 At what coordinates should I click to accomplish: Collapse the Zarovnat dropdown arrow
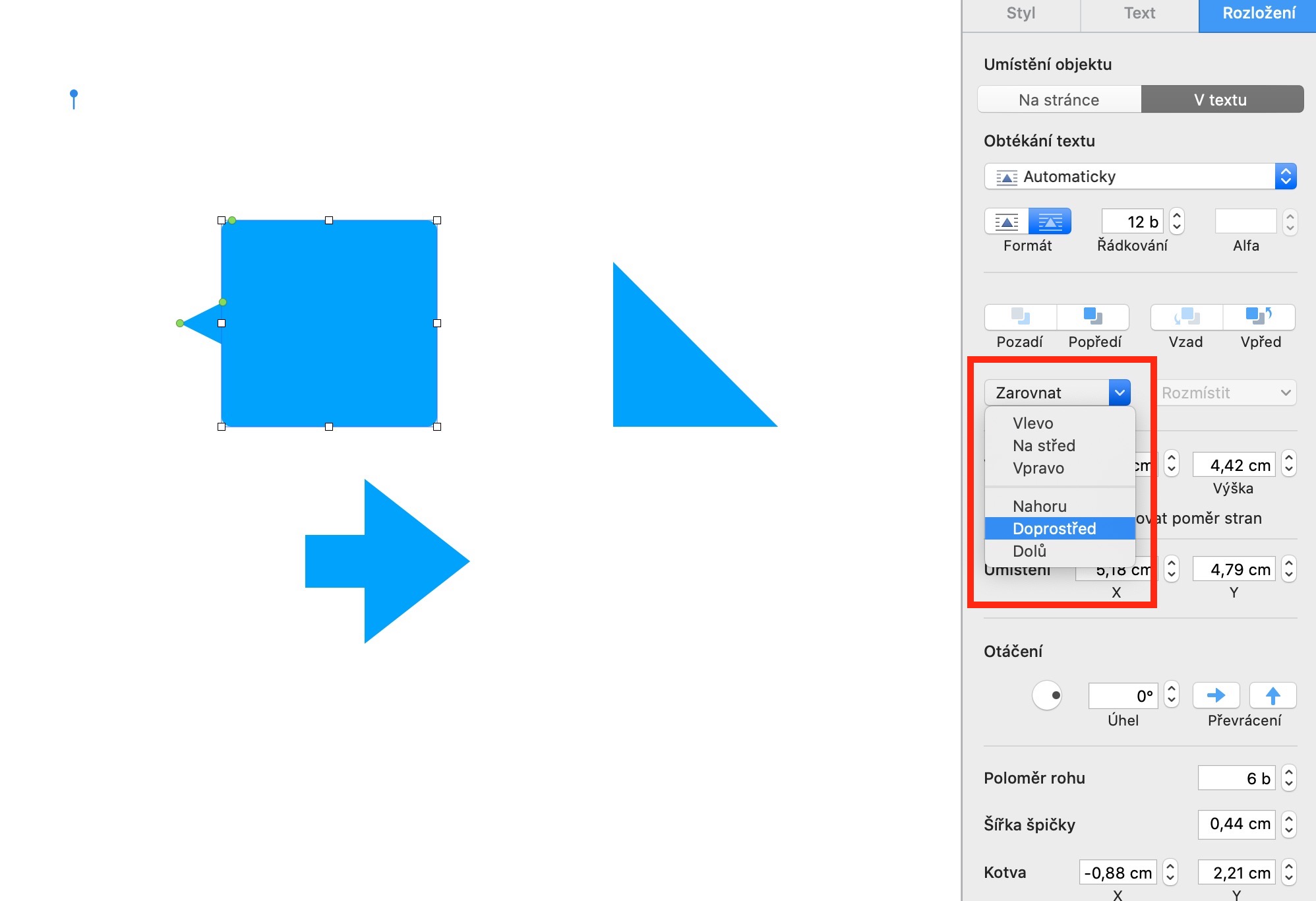(1120, 392)
